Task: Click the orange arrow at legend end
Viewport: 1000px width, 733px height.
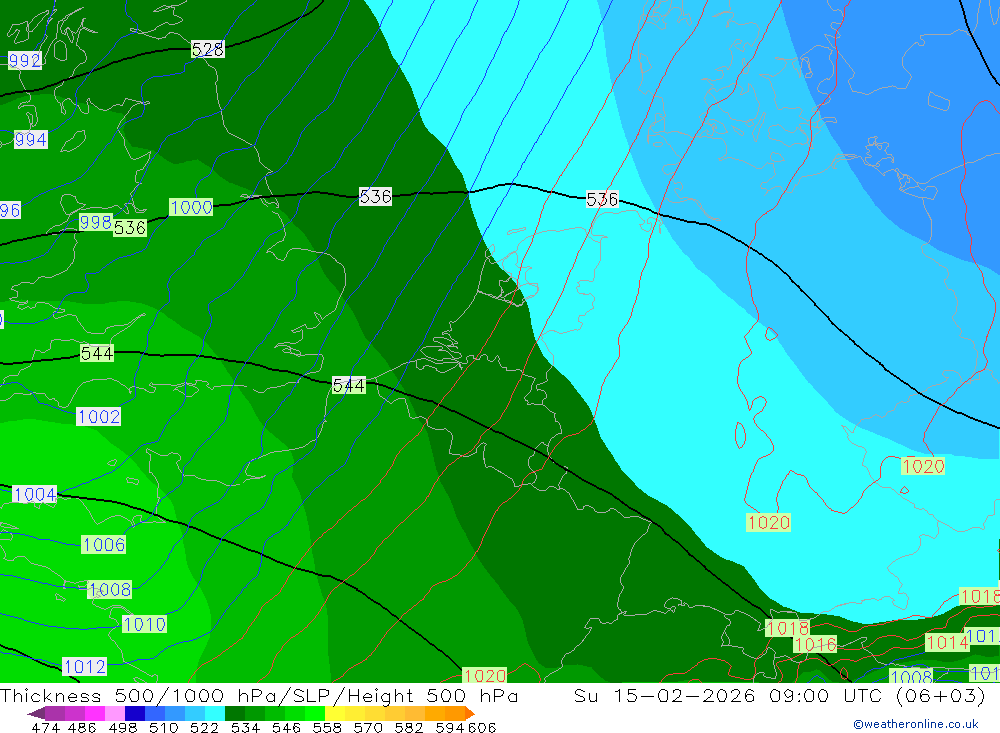Action: (x=470, y=713)
